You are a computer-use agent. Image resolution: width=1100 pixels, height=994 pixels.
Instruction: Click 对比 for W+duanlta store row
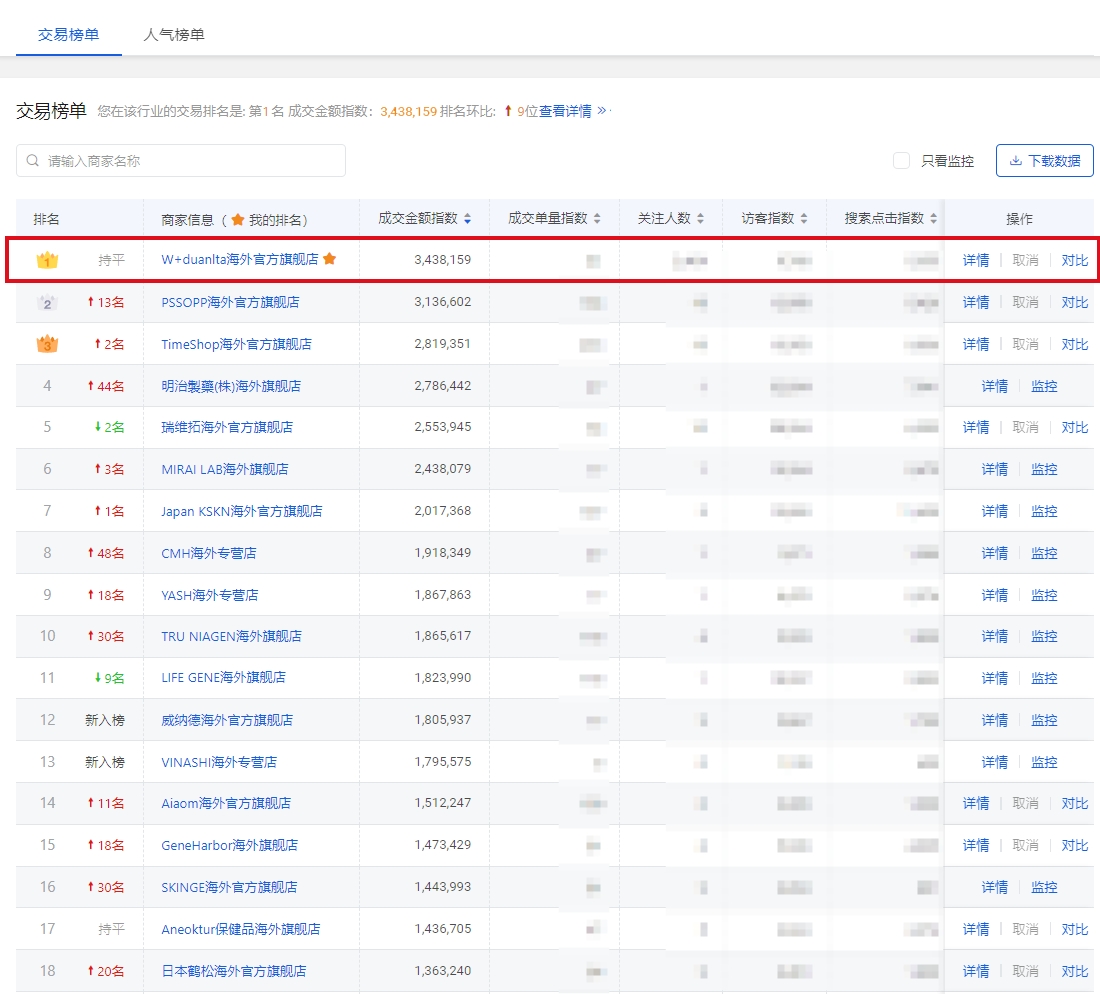[1075, 260]
